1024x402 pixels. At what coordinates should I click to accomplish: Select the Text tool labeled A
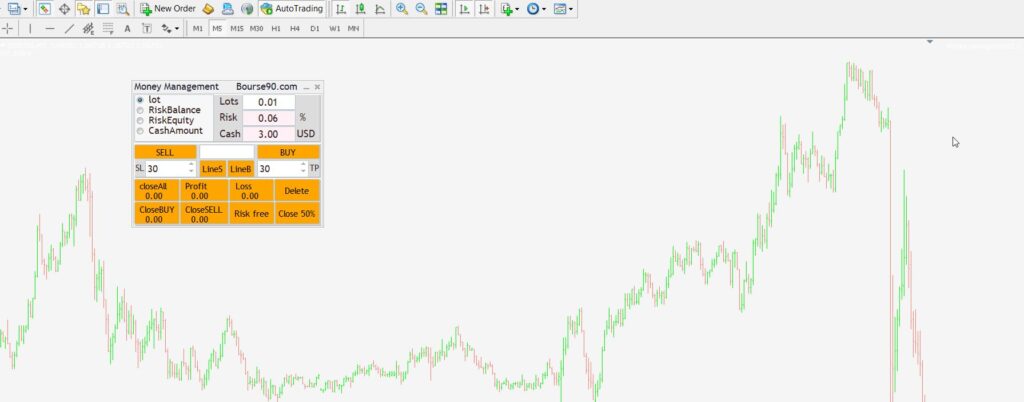point(127,29)
